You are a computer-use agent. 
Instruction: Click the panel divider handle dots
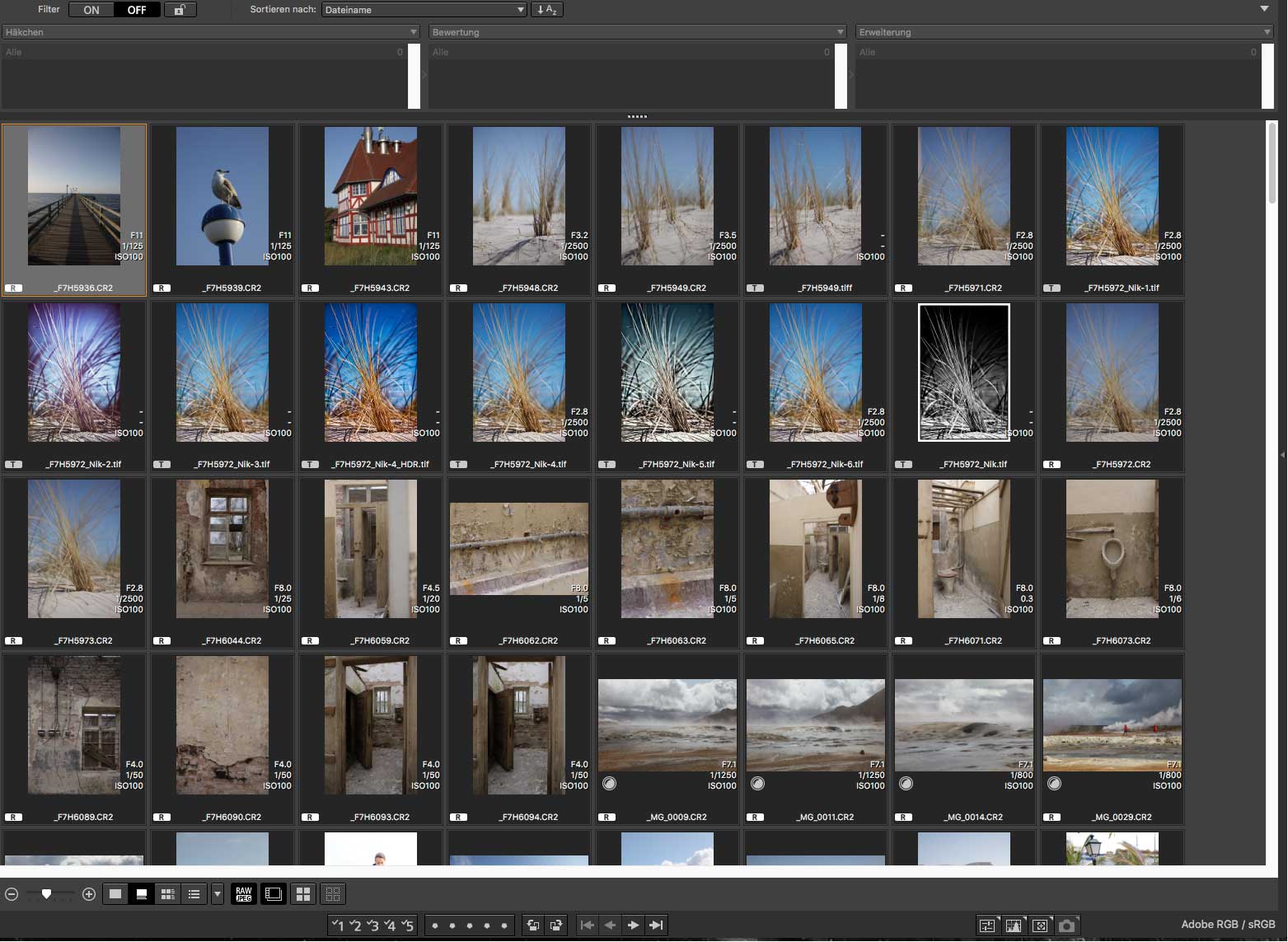(x=637, y=116)
